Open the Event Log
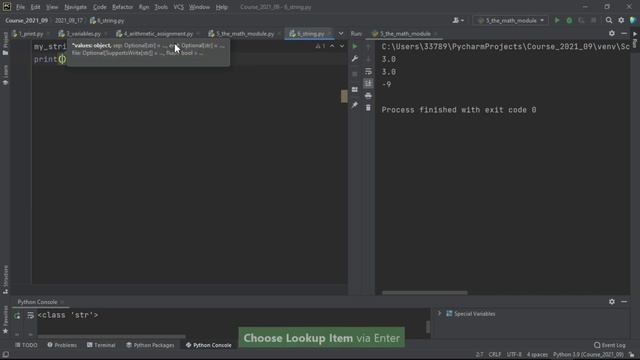The height and width of the screenshot is (360, 640). 609,345
